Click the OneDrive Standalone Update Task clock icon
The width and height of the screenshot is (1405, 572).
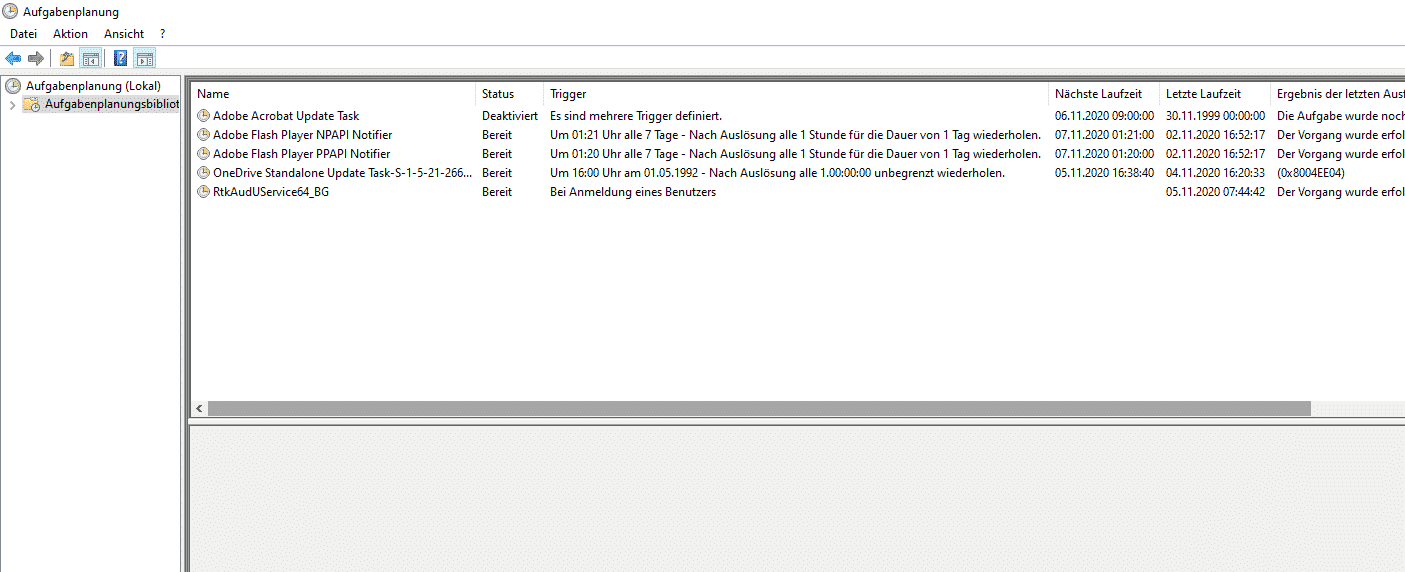[x=204, y=173]
